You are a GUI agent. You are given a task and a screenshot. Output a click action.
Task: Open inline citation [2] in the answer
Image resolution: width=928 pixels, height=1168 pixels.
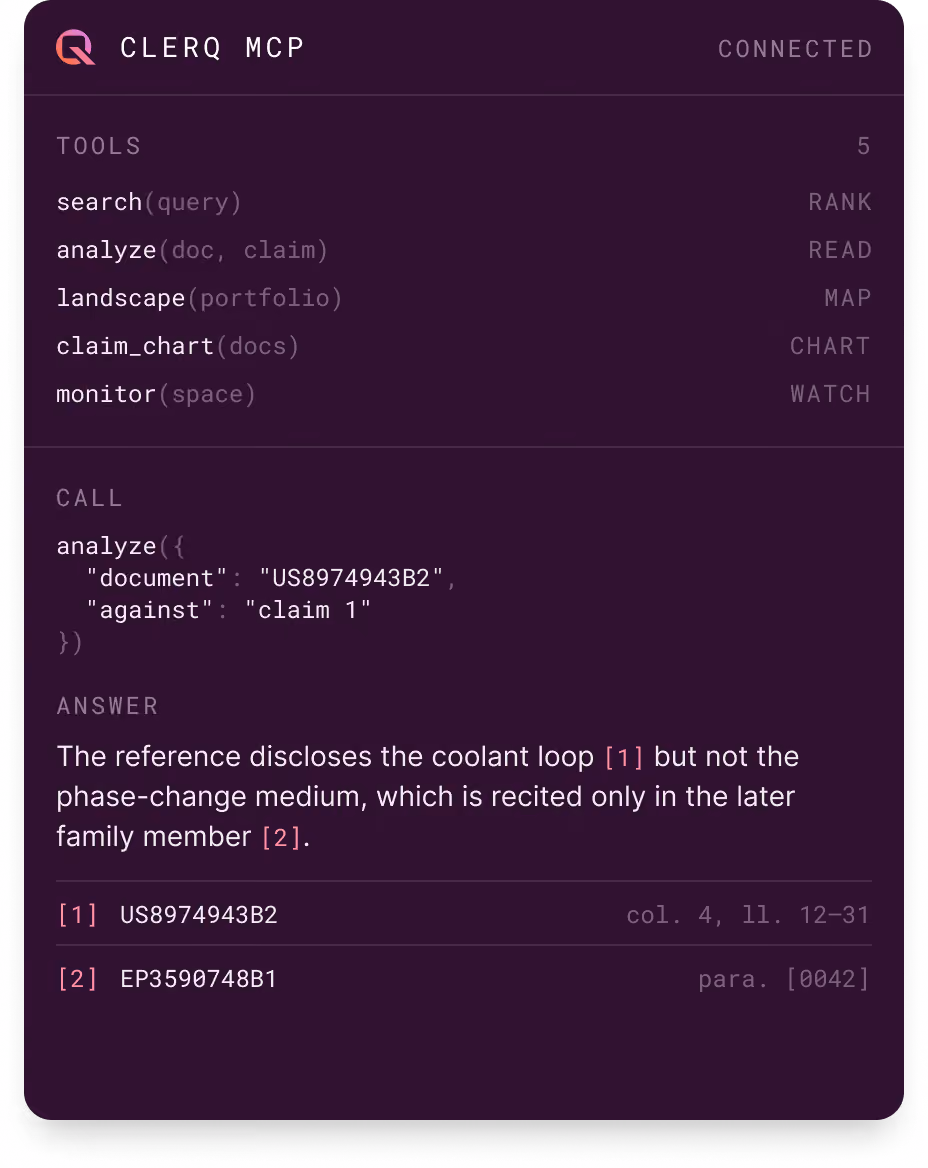[281, 837]
